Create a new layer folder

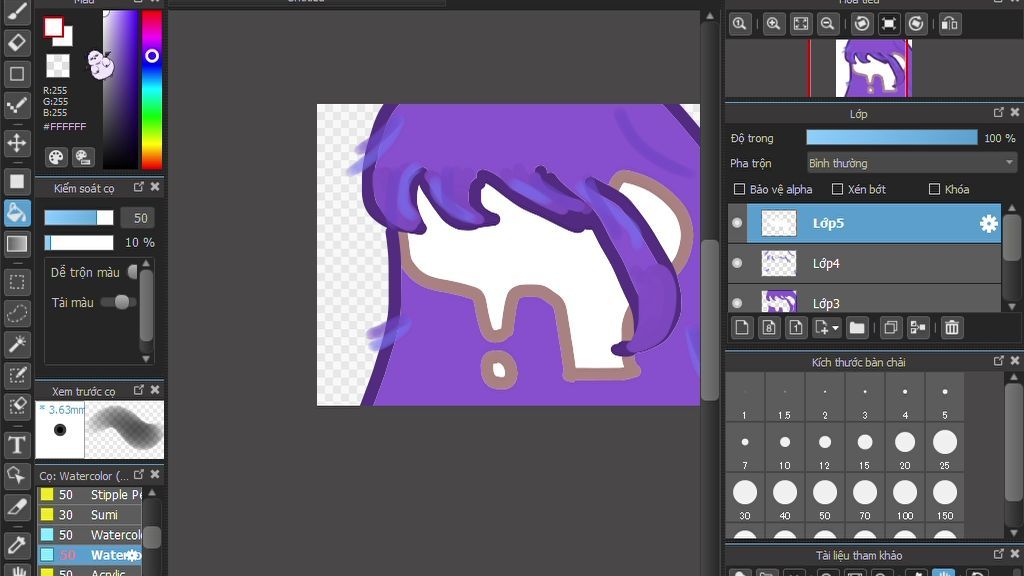857,327
